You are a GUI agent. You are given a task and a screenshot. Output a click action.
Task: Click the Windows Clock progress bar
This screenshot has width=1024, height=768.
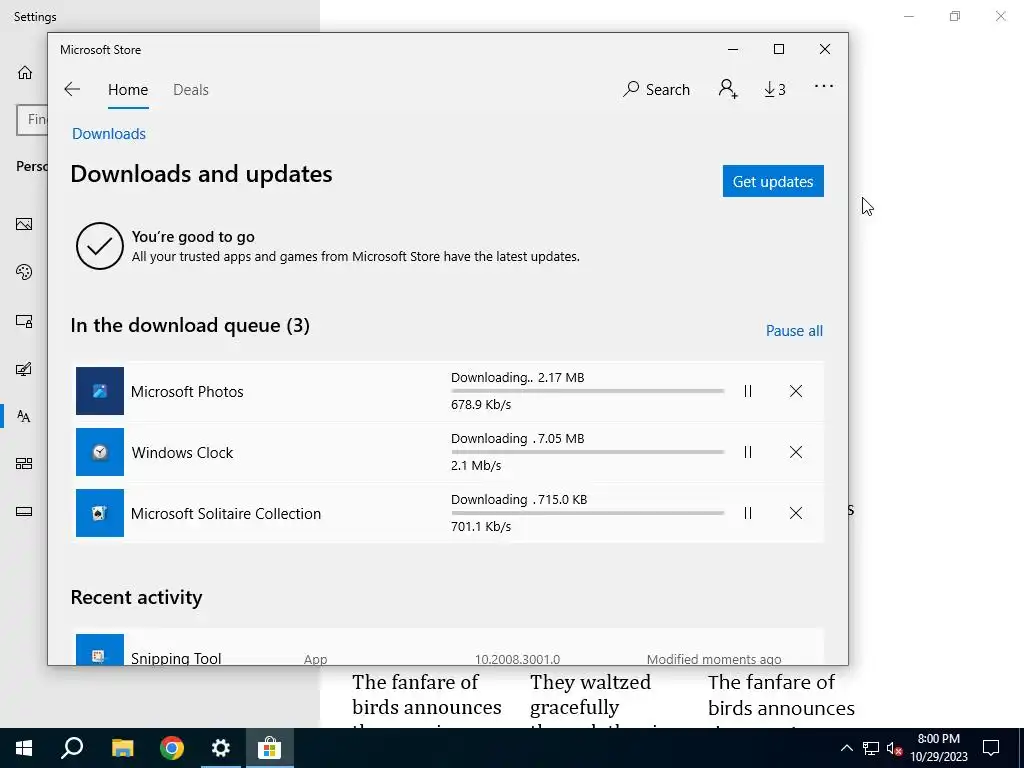[x=587, y=452]
